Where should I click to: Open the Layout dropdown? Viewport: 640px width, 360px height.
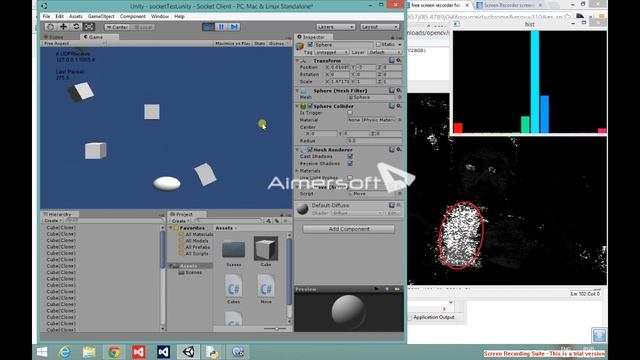click(x=379, y=27)
